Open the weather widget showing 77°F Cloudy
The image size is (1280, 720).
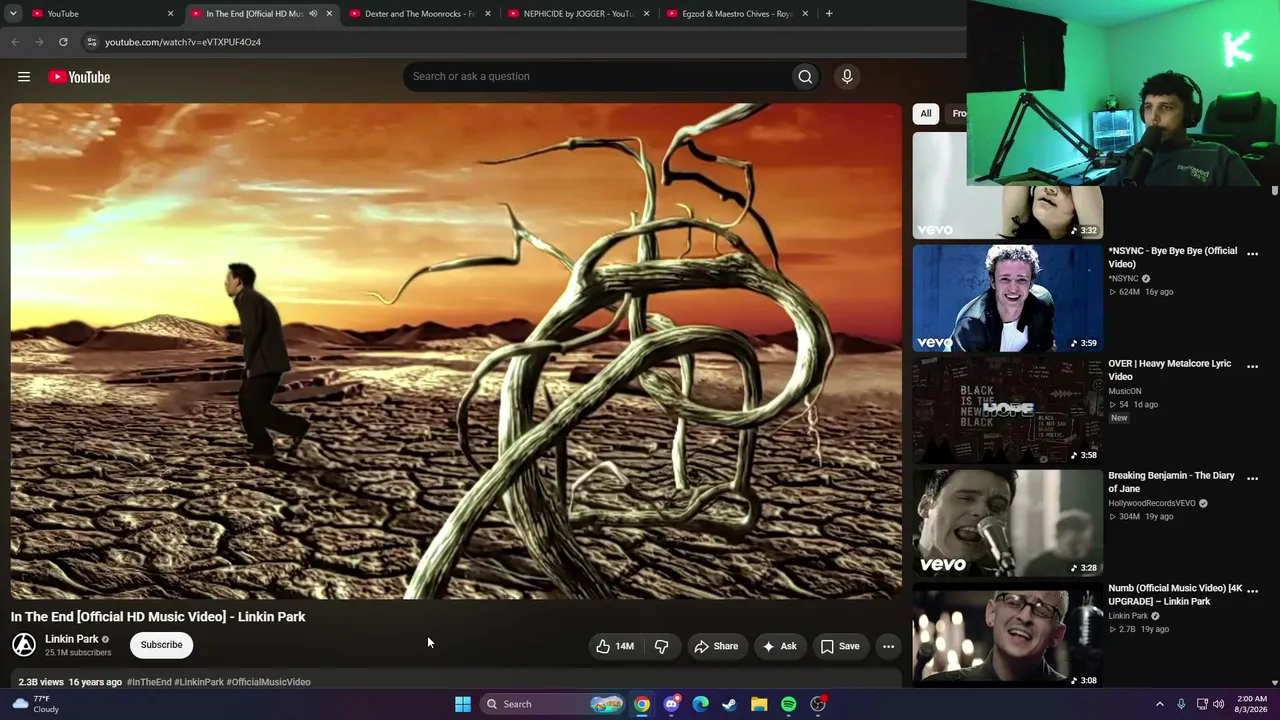36,704
